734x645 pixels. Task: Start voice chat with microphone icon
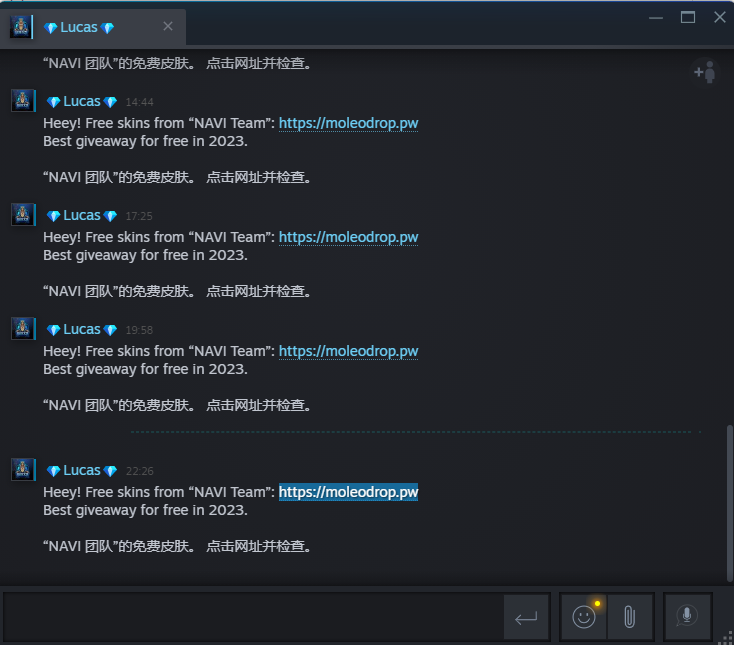(687, 616)
